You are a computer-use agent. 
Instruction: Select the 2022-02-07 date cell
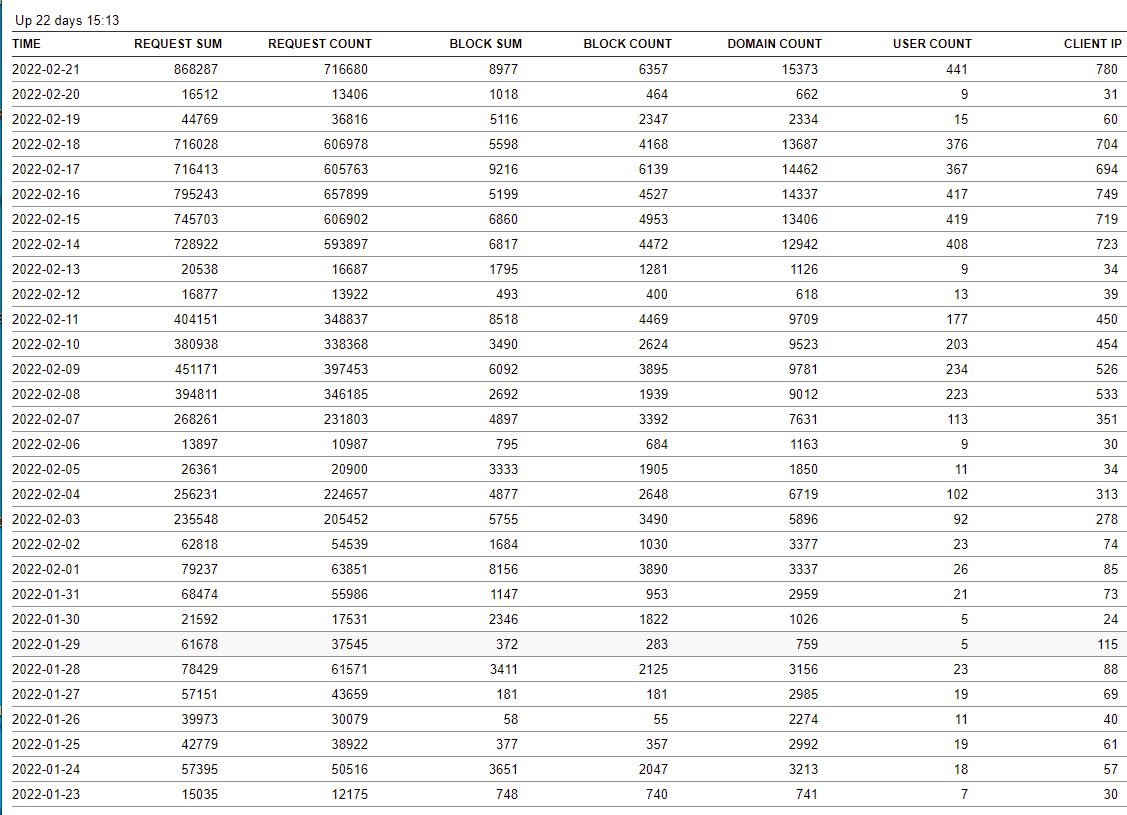click(x=46, y=419)
